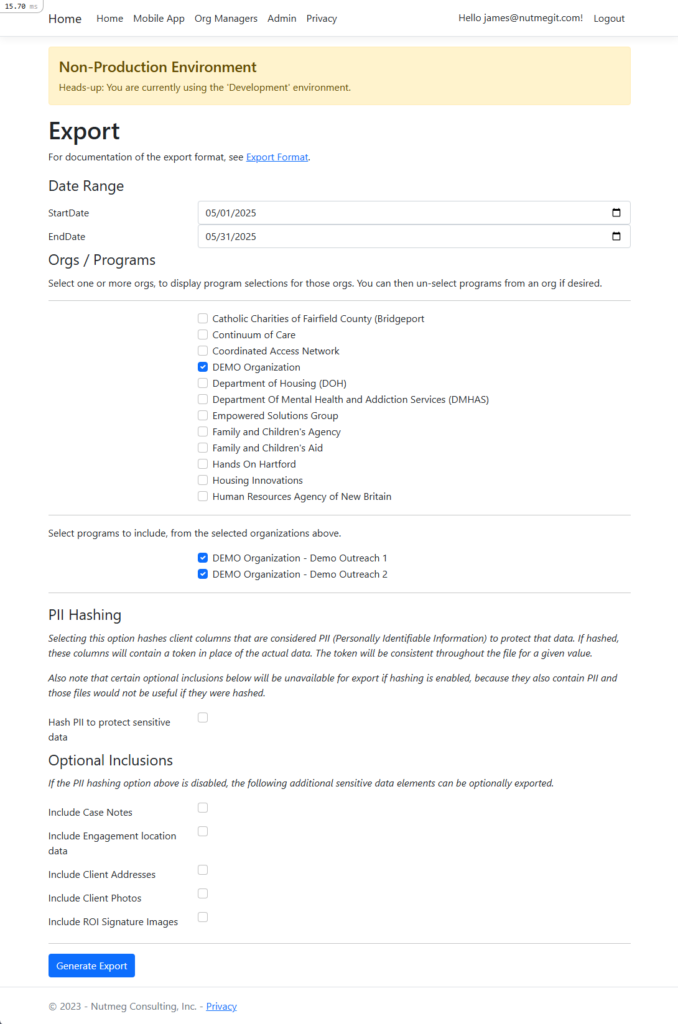Select the Continuum of Care checkbox

tap(203, 335)
